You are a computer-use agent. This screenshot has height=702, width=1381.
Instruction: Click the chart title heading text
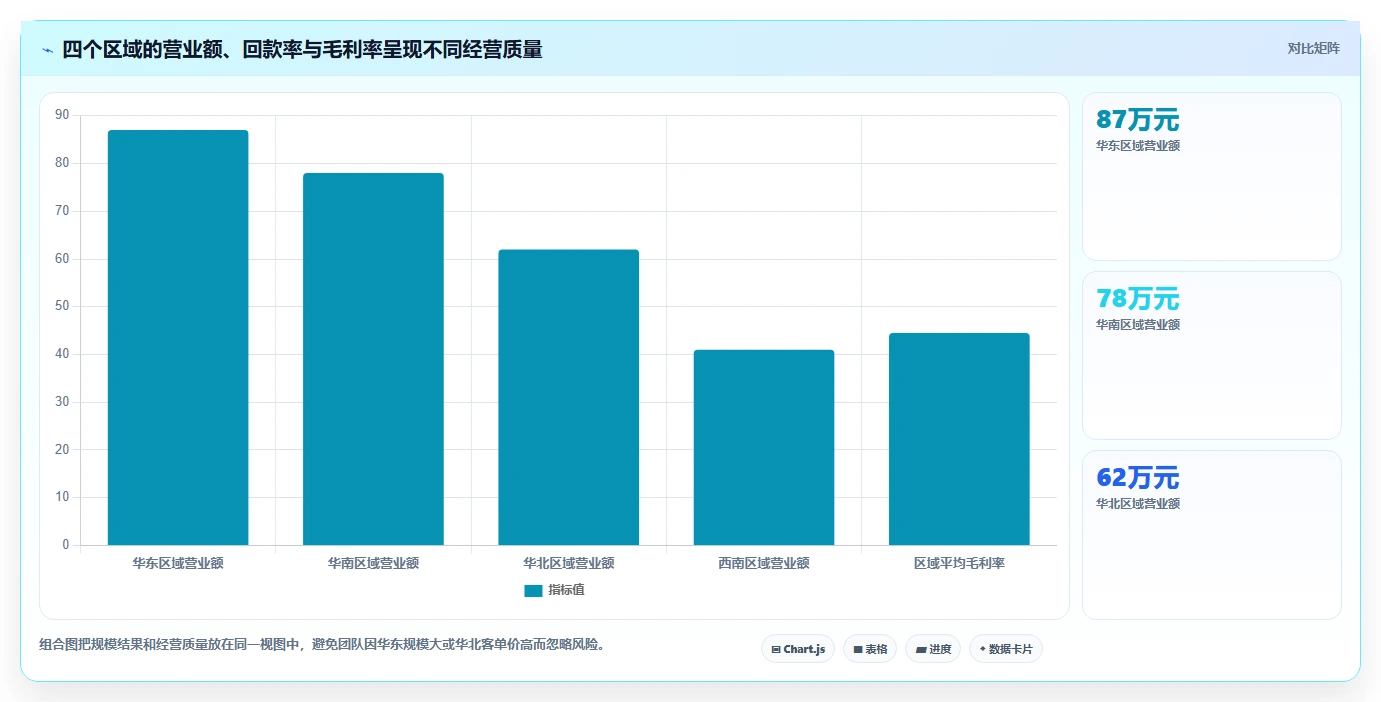(x=302, y=50)
